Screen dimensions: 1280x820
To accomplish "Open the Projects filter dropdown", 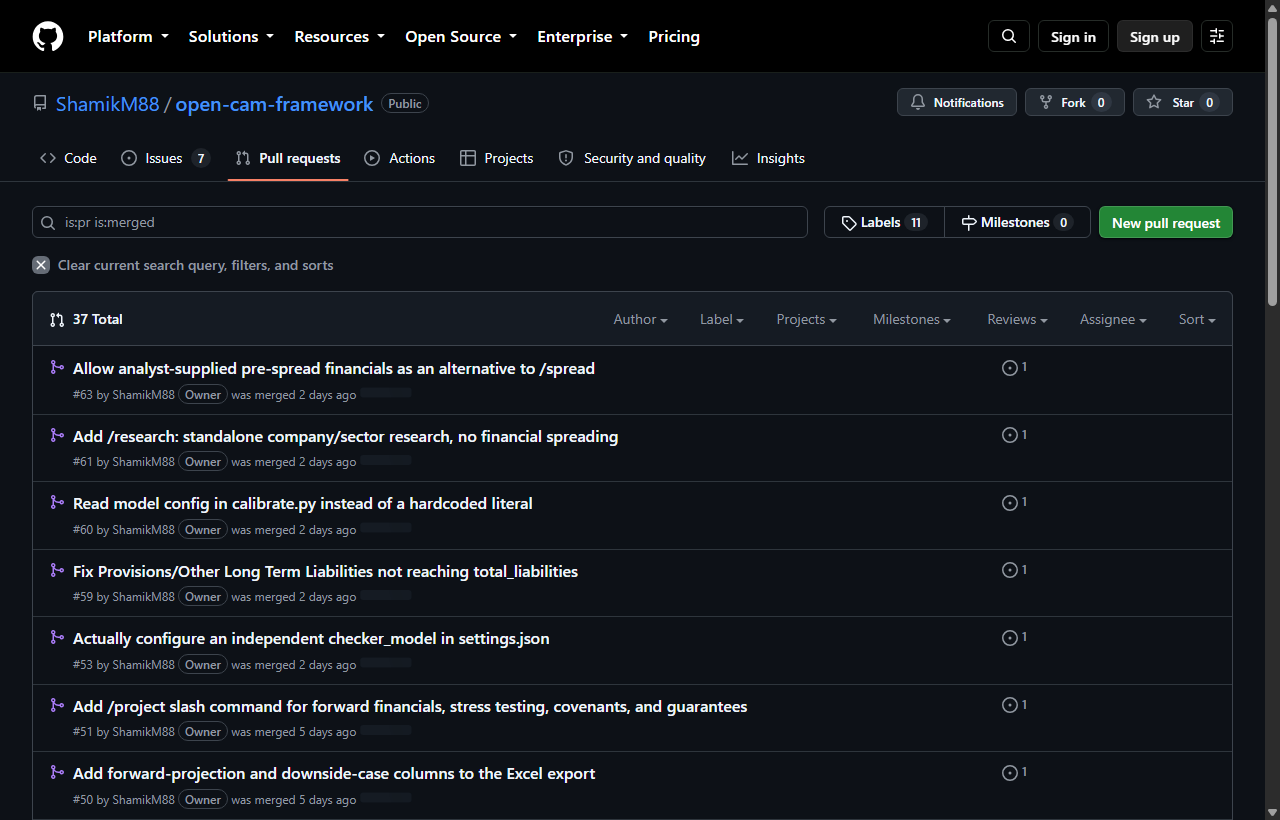I will point(806,319).
